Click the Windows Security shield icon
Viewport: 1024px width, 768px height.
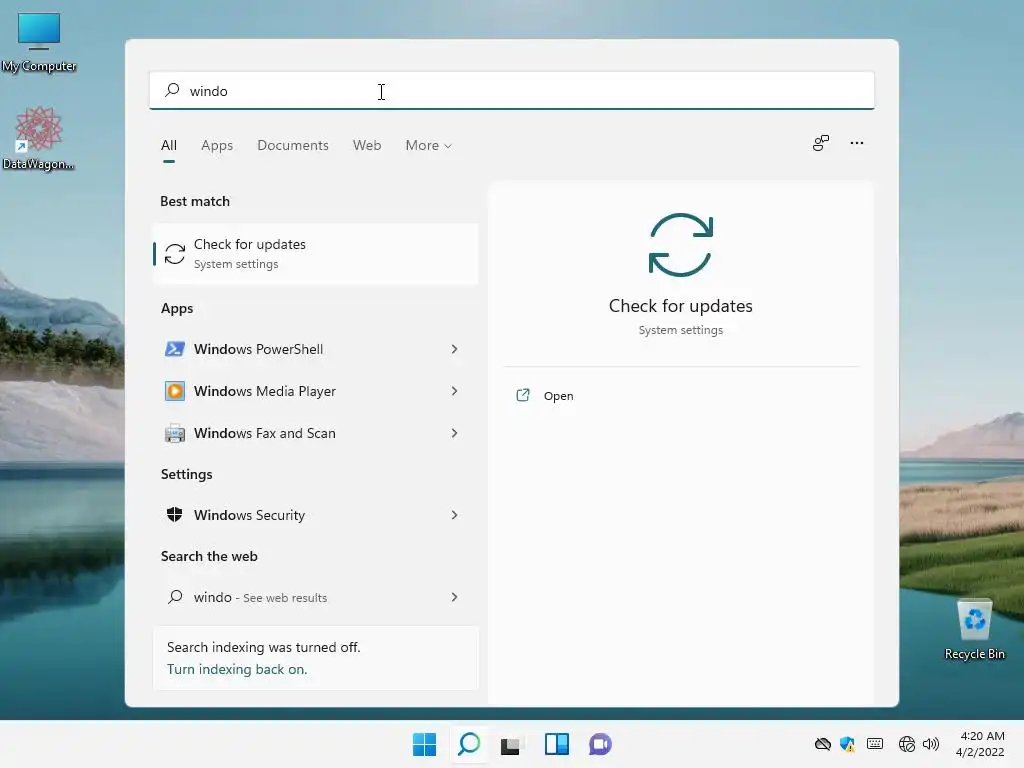tap(174, 515)
